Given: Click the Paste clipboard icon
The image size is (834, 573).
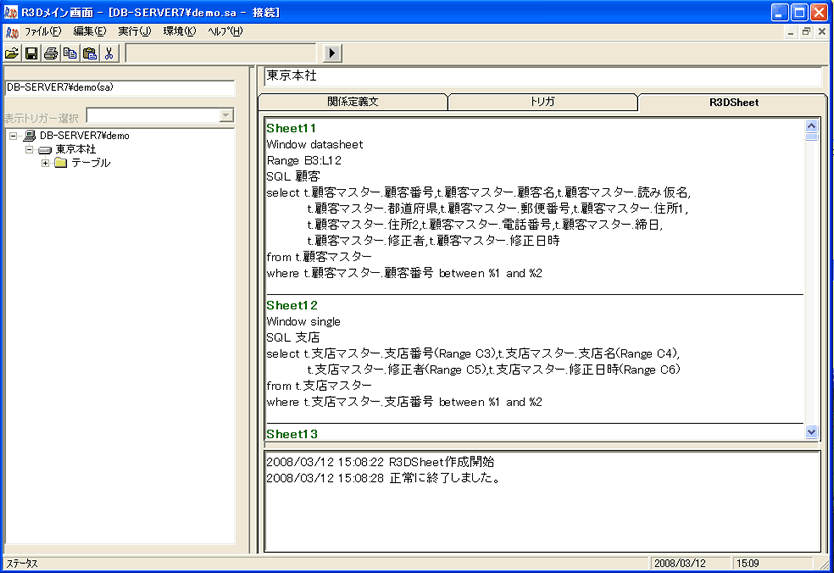Looking at the screenshot, I should click(x=89, y=53).
